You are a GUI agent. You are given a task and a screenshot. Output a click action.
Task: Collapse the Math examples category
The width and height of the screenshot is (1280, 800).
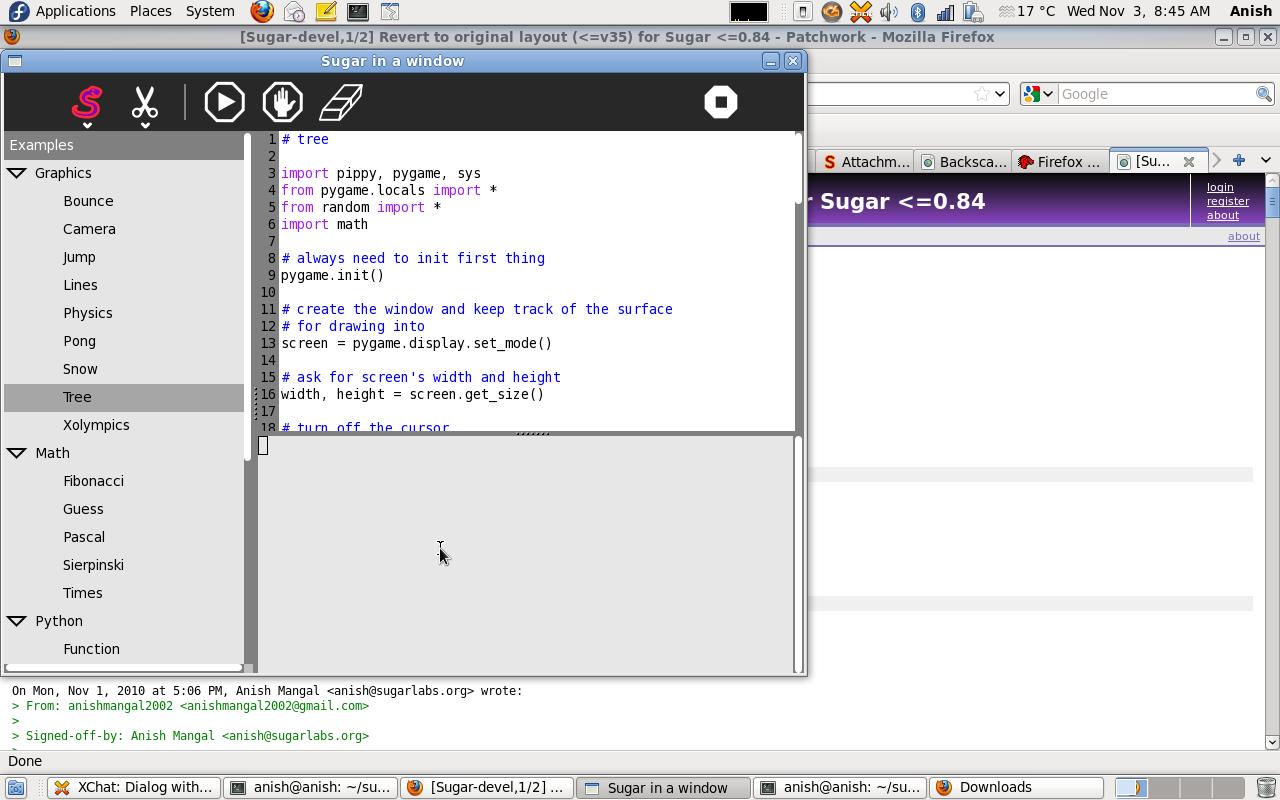17,453
